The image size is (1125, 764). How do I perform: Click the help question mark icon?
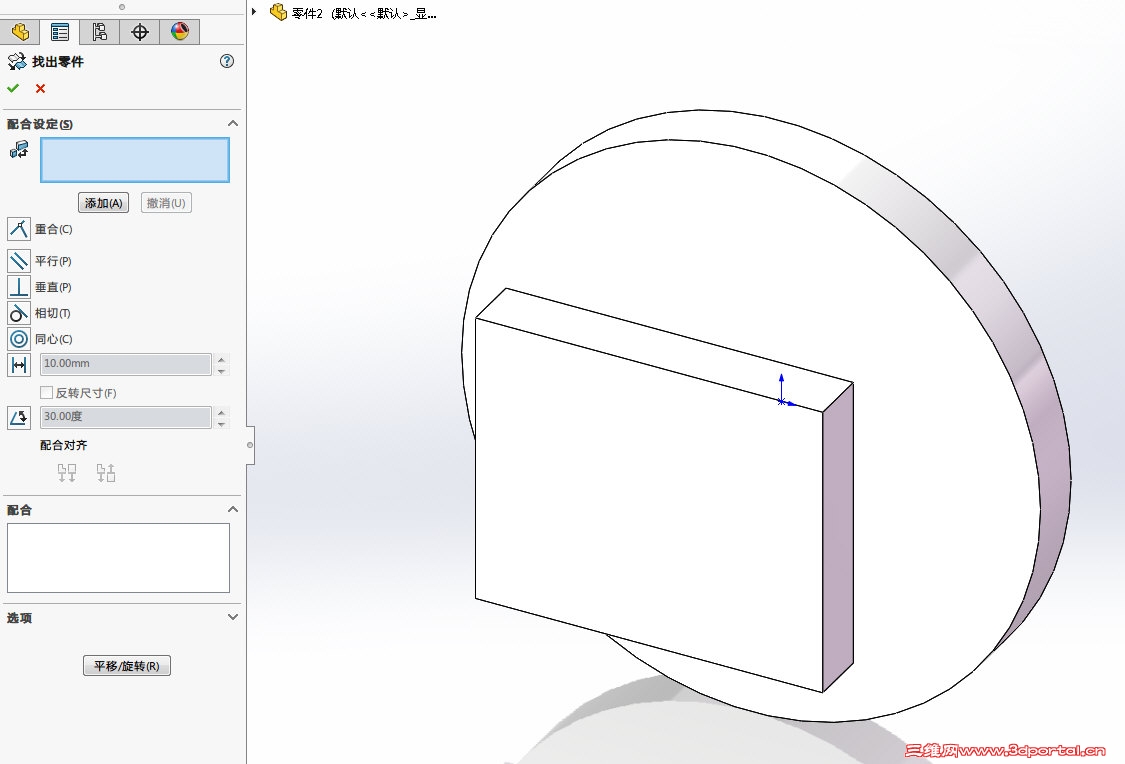pos(227,61)
